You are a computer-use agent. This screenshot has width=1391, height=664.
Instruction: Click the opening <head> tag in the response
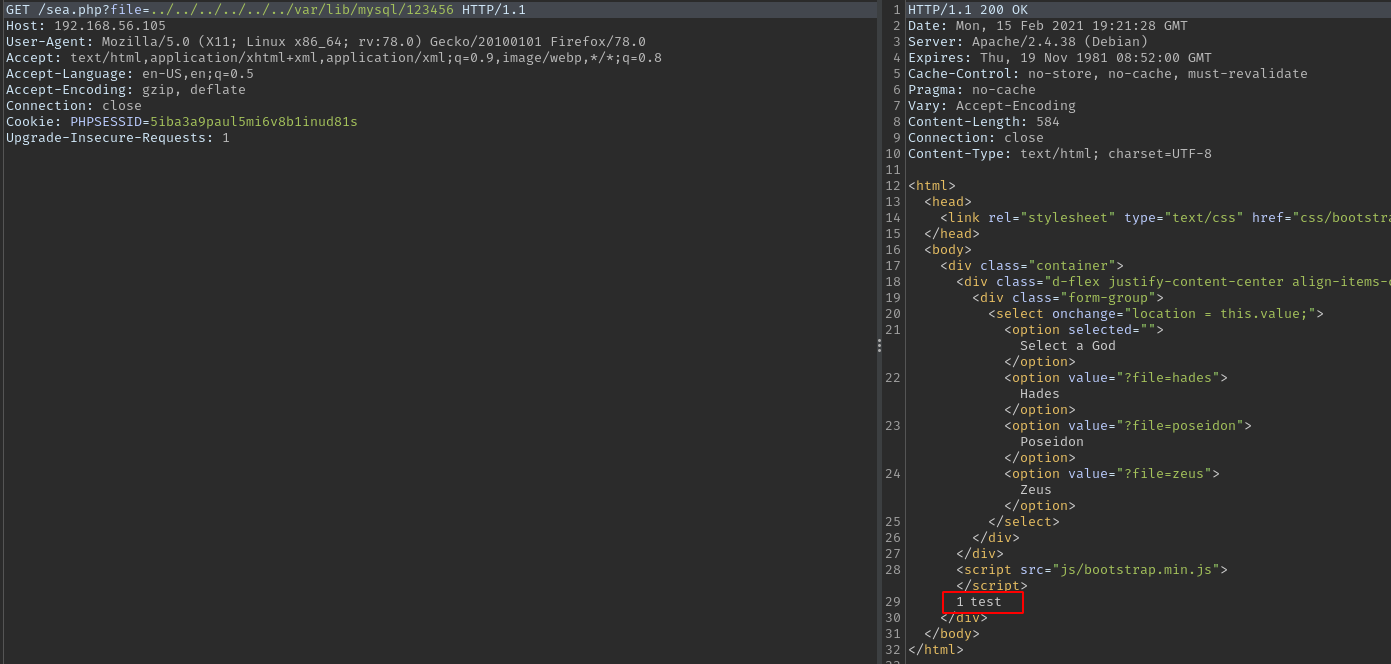pyautogui.click(x=948, y=202)
